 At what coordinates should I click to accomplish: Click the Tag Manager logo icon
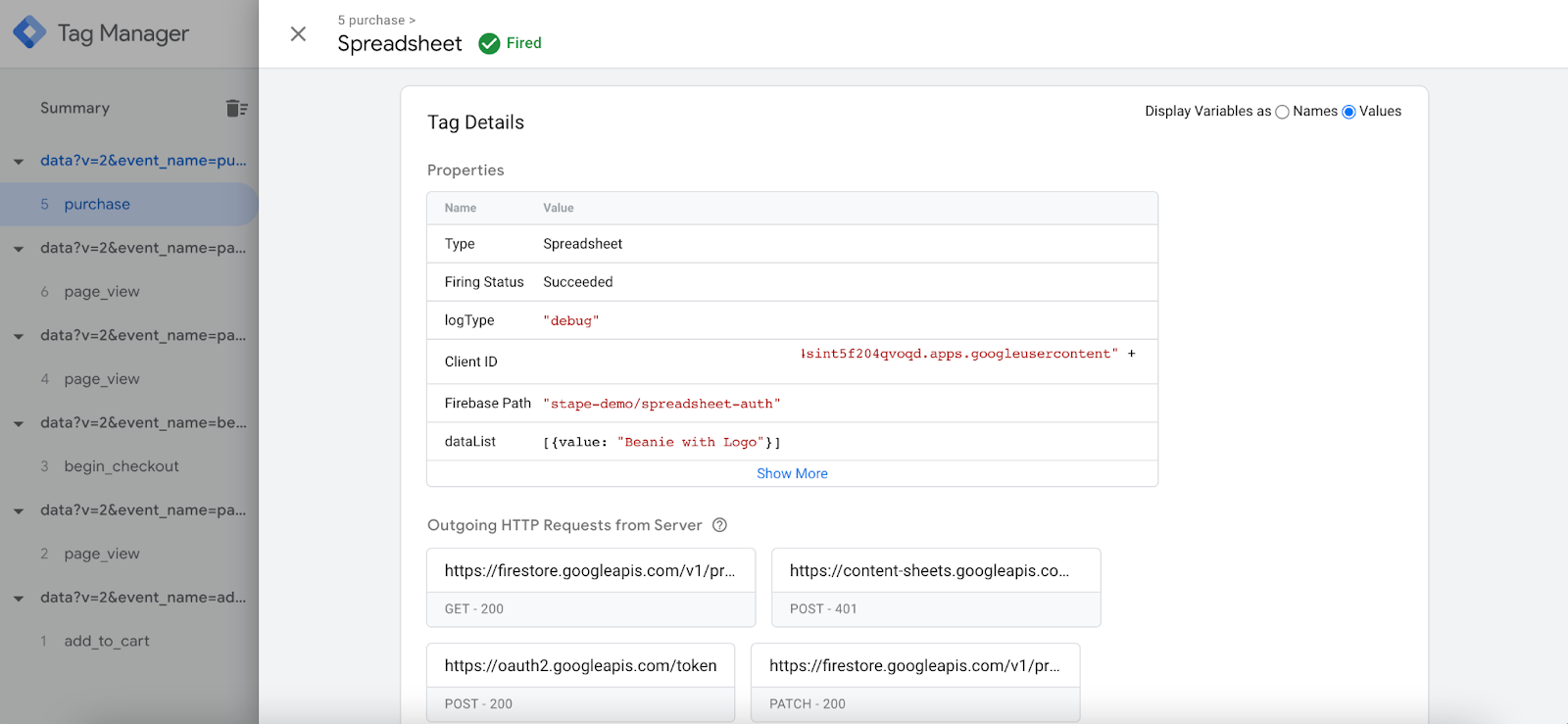point(29,32)
